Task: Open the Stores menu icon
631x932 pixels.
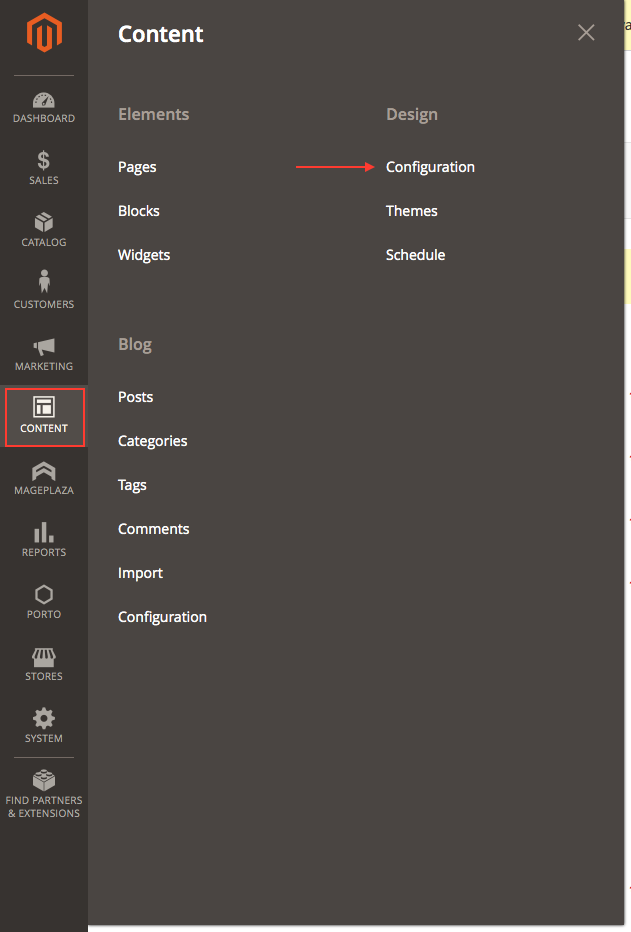Action: click(x=43, y=663)
